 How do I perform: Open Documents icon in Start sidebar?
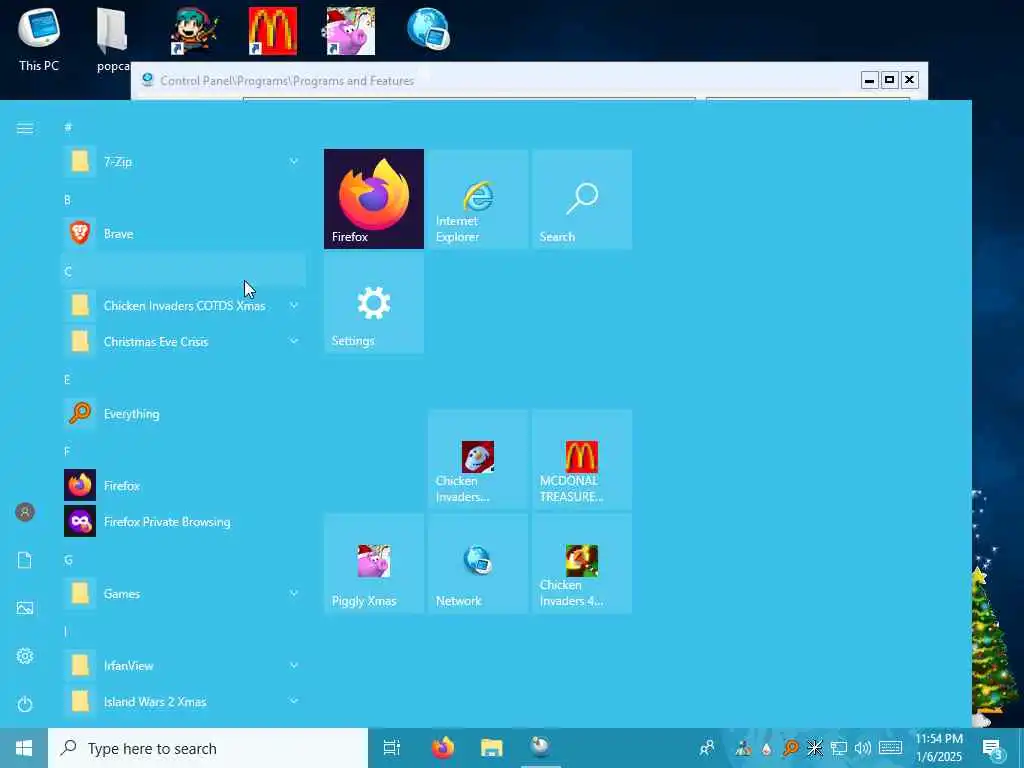(25, 560)
